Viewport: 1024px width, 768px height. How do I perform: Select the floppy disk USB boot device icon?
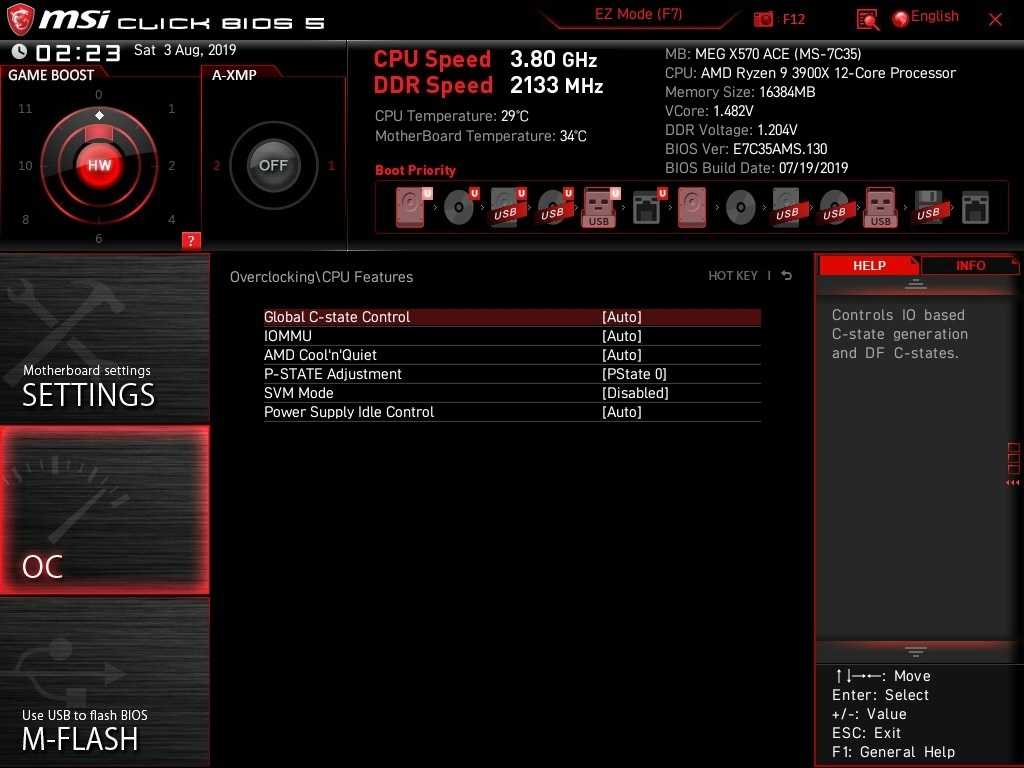(928, 208)
